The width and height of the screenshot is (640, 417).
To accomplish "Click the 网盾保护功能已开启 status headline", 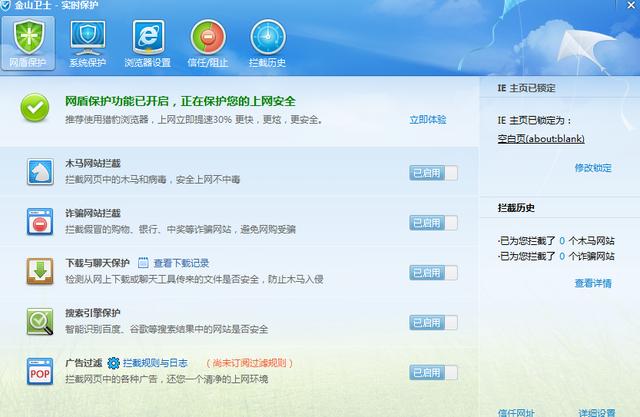I will (180, 101).
